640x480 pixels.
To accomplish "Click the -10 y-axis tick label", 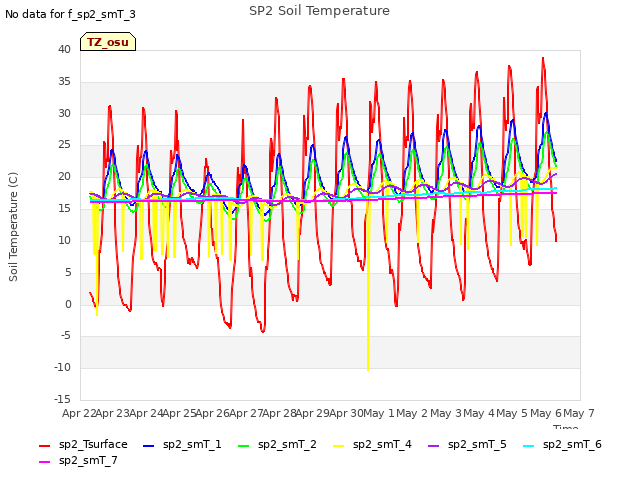I will (62, 368).
